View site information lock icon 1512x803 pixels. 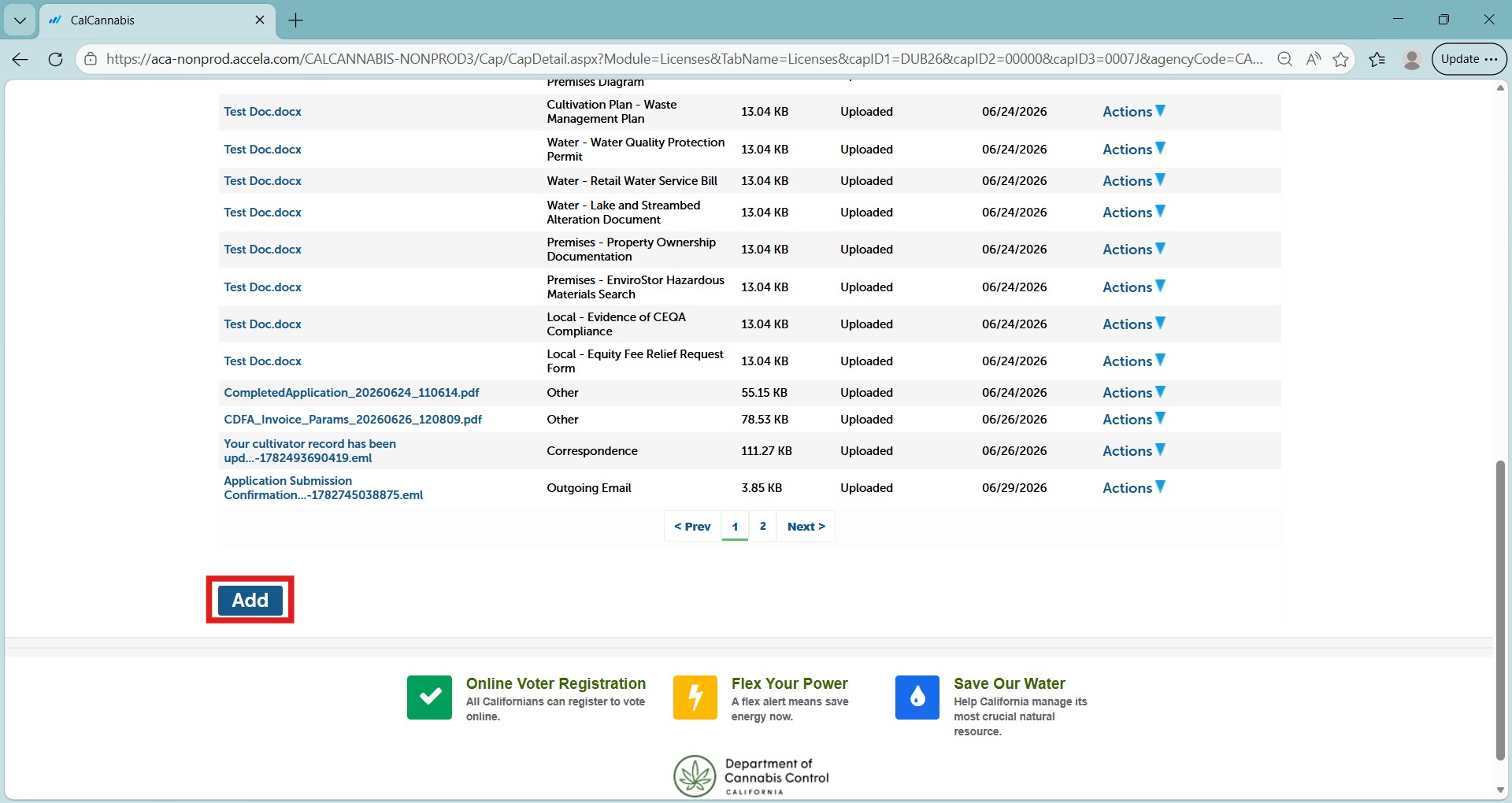[91, 59]
